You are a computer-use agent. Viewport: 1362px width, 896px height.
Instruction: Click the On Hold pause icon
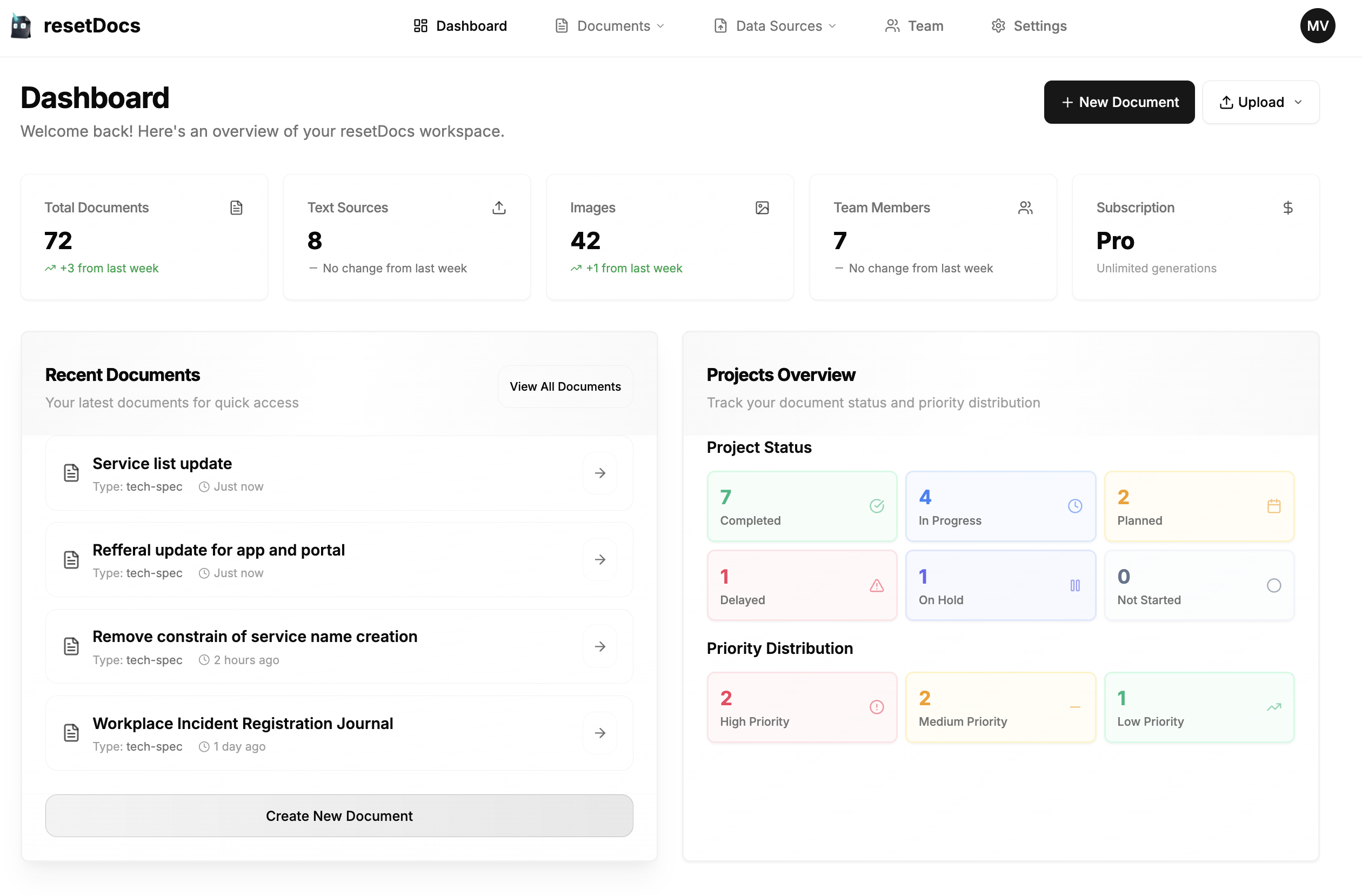pos(1074,585)
